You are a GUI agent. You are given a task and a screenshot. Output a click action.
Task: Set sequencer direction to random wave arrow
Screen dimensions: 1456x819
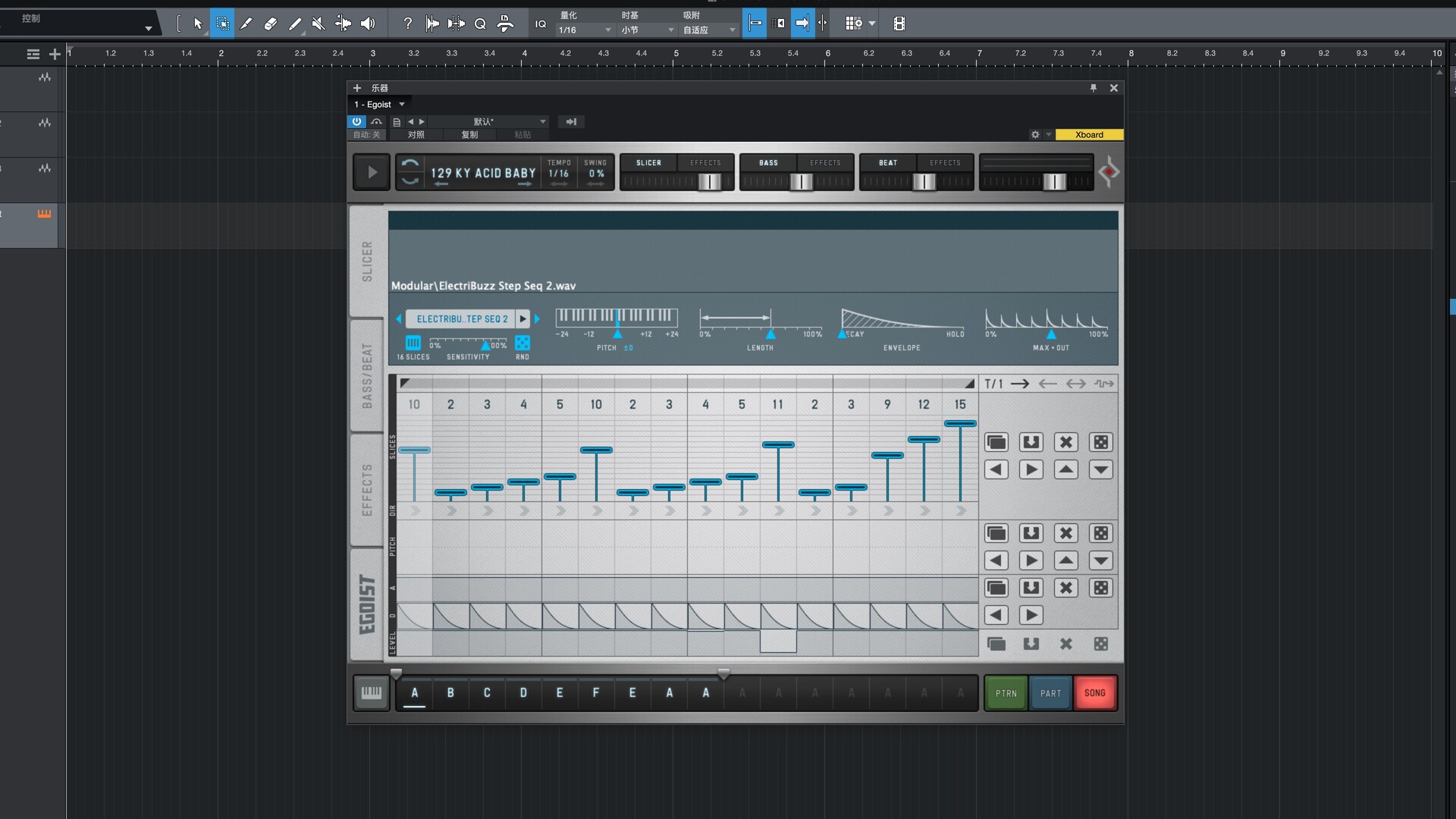tap(1104, 384)
